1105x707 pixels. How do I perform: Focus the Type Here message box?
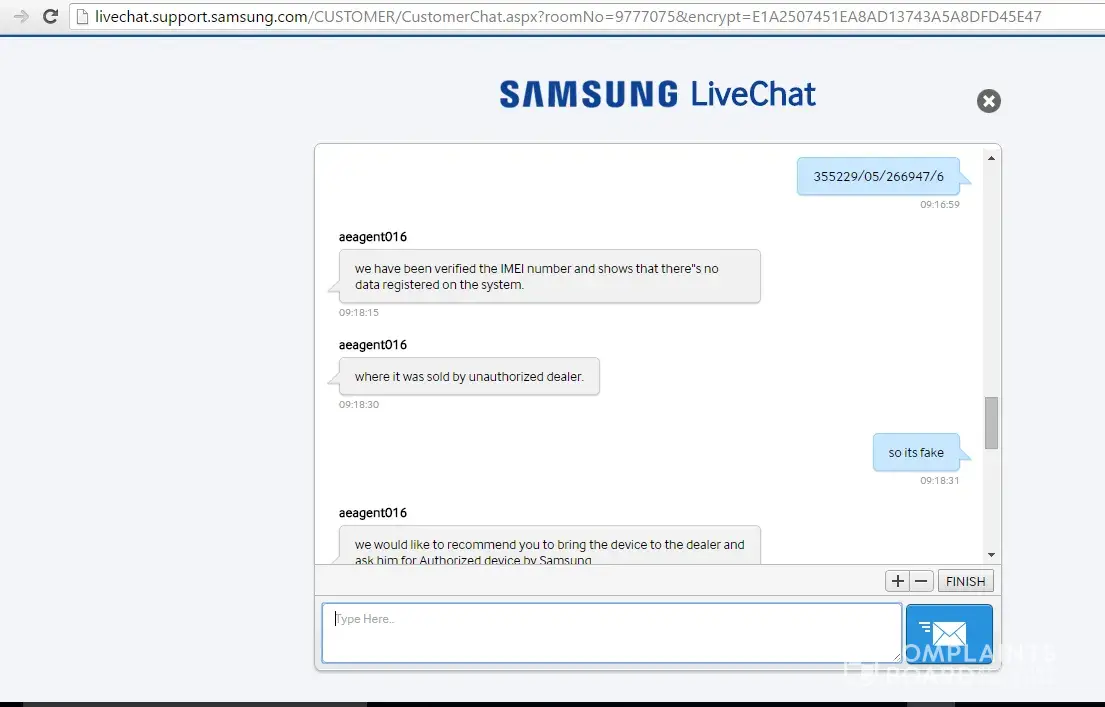coord(612,633)
